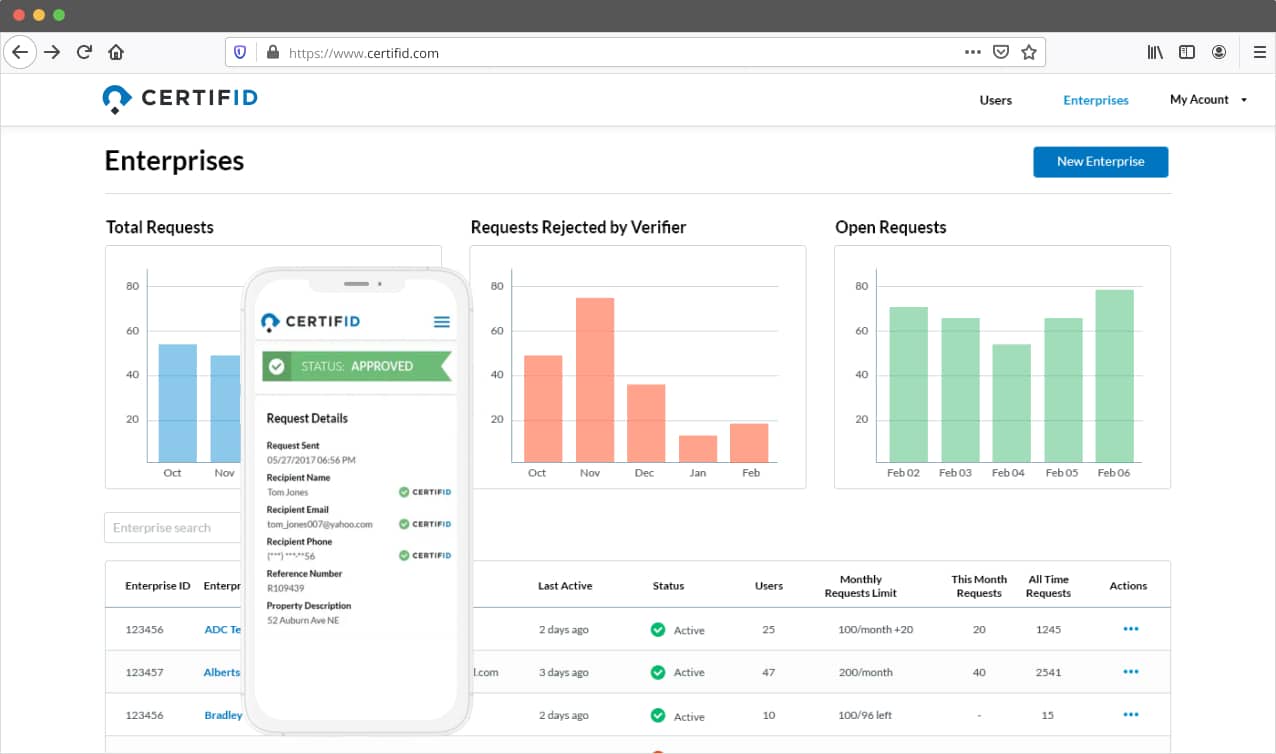Open the Firefox account icon
Screen dimensions: 1276x754
pyautogui.click(x=1219, y=52)
